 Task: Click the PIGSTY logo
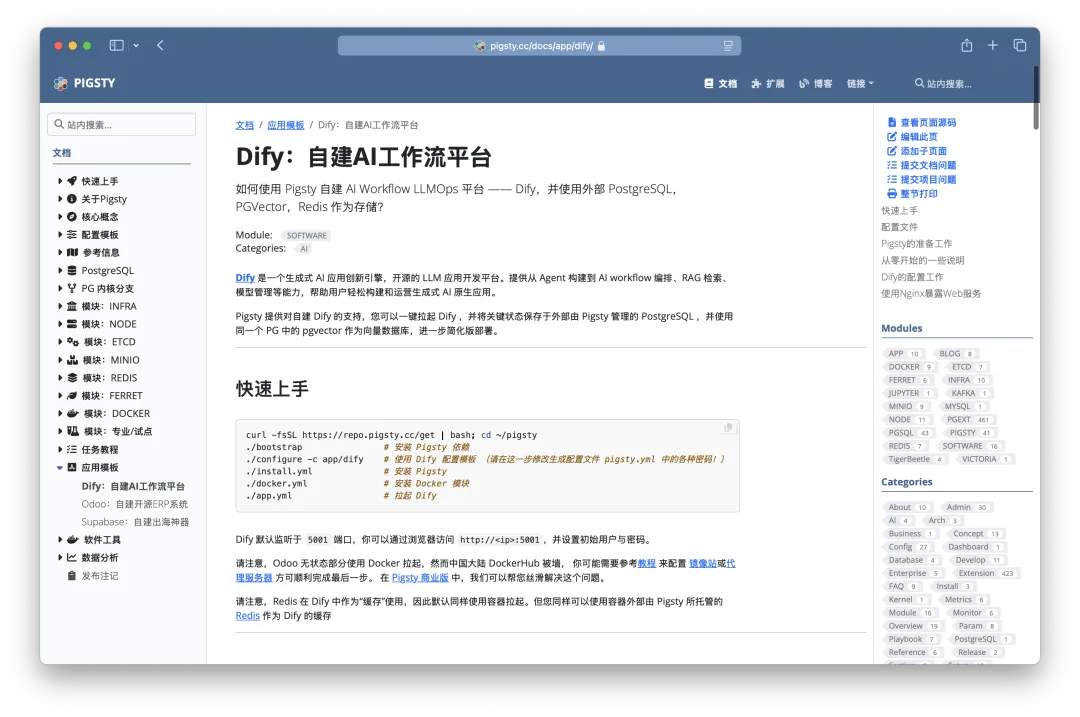coord(85,83)
